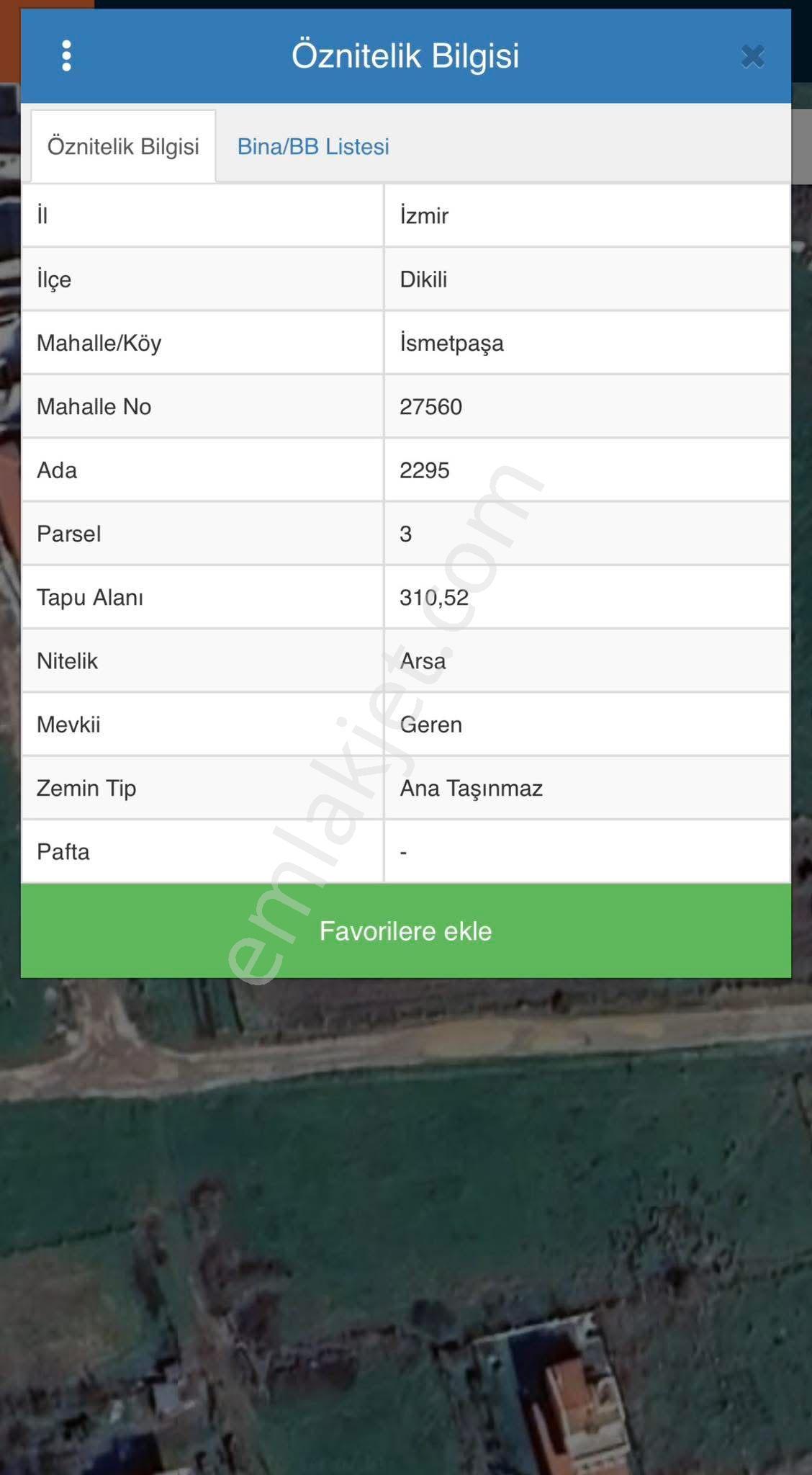The height and width of the screenshot is (1475, 812).
Task: Click the İl row label
Action: click(x=42, y=215)
